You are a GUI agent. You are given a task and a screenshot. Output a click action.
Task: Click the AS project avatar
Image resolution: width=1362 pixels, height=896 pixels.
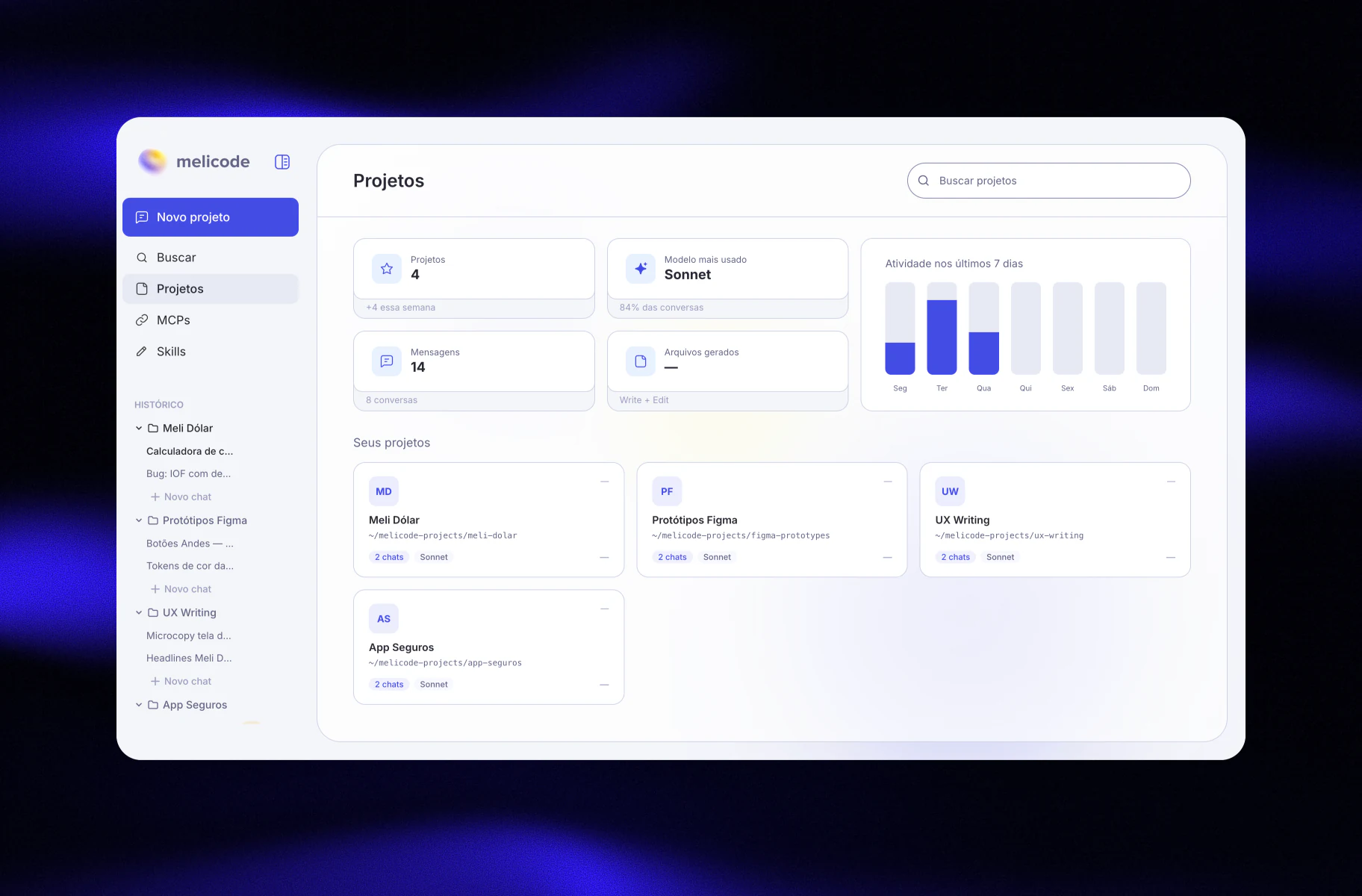click(x=384, y=619)
